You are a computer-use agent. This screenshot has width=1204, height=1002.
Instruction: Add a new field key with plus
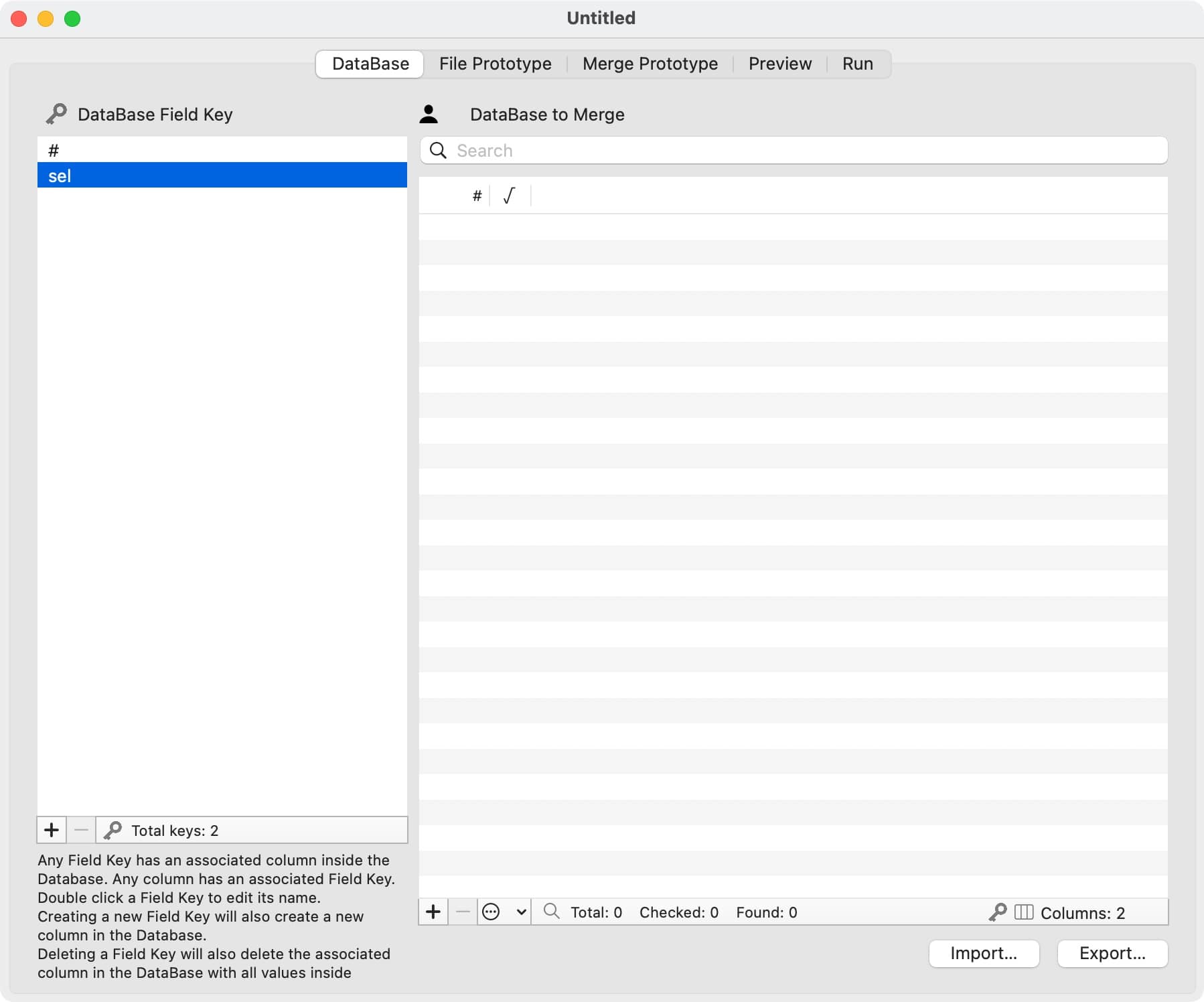[52, 830]
